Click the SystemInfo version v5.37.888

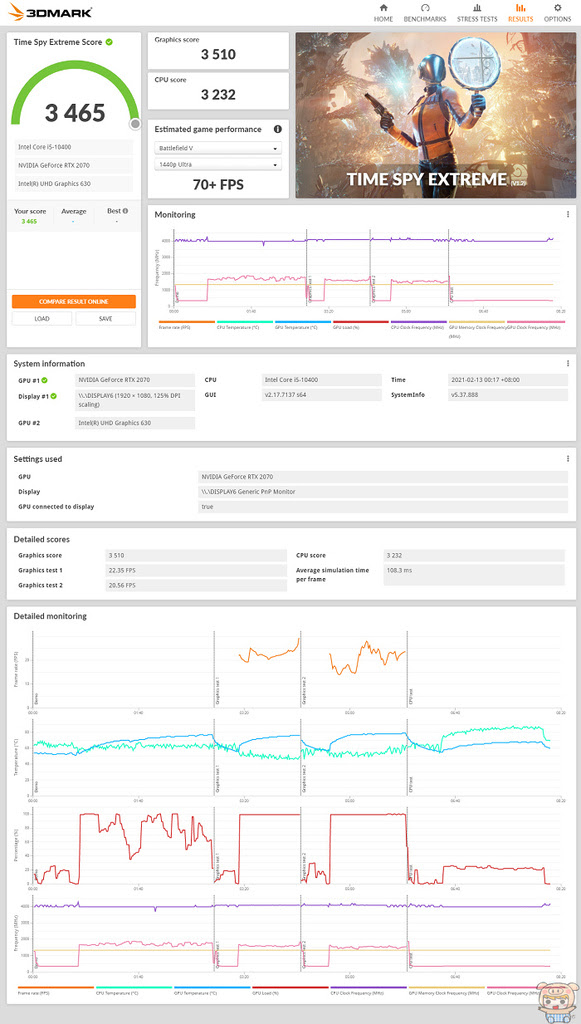click(x=508, y=395)
